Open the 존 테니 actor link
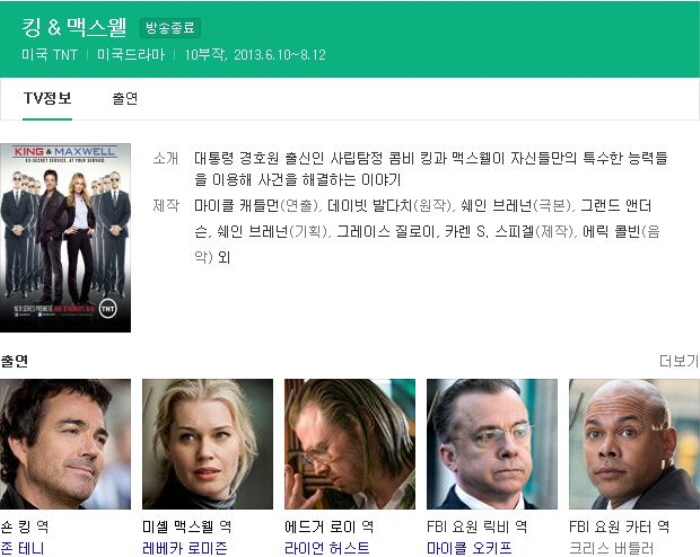 22,548
